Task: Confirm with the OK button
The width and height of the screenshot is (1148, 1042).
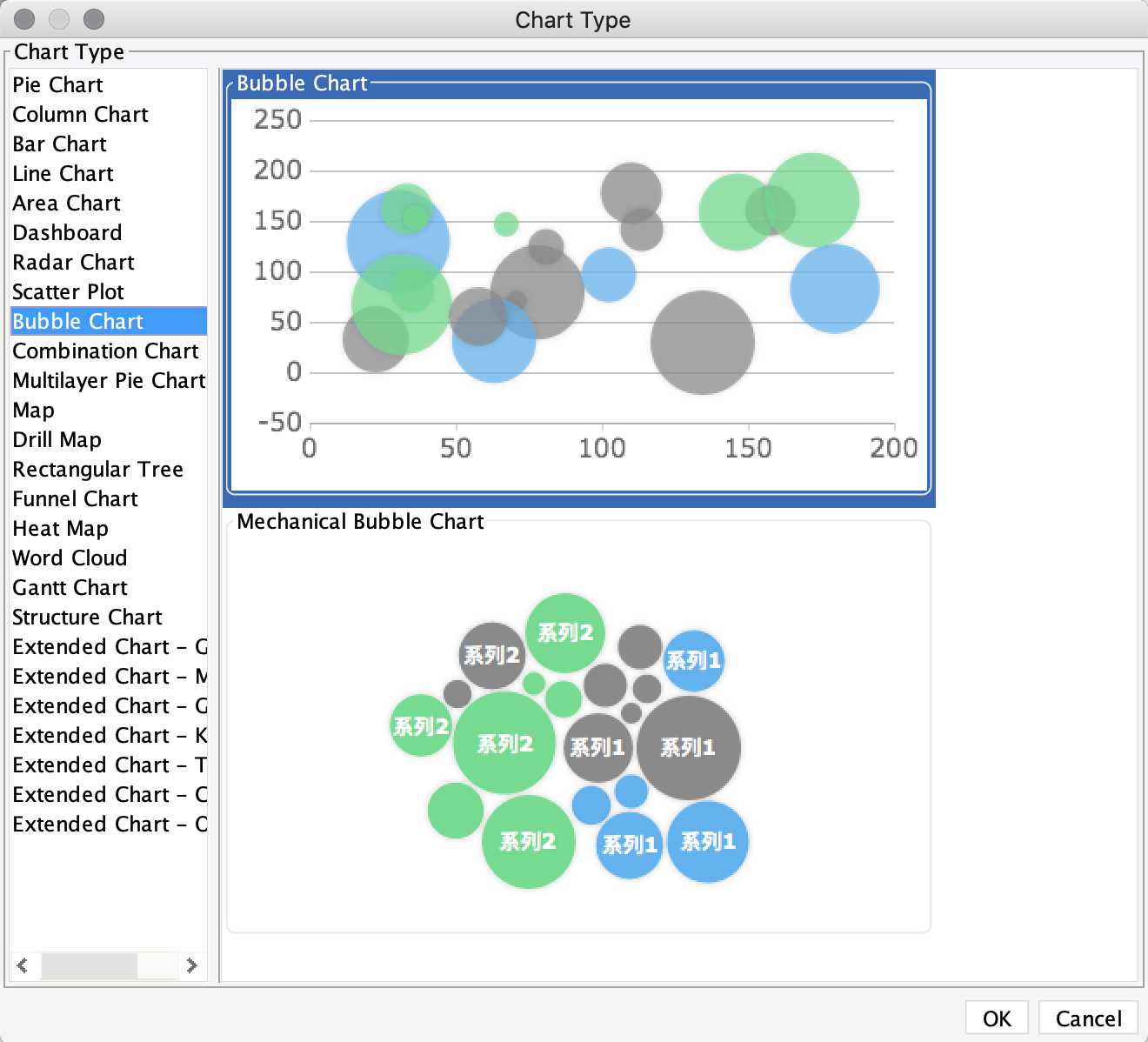Action: (997, 1019)
